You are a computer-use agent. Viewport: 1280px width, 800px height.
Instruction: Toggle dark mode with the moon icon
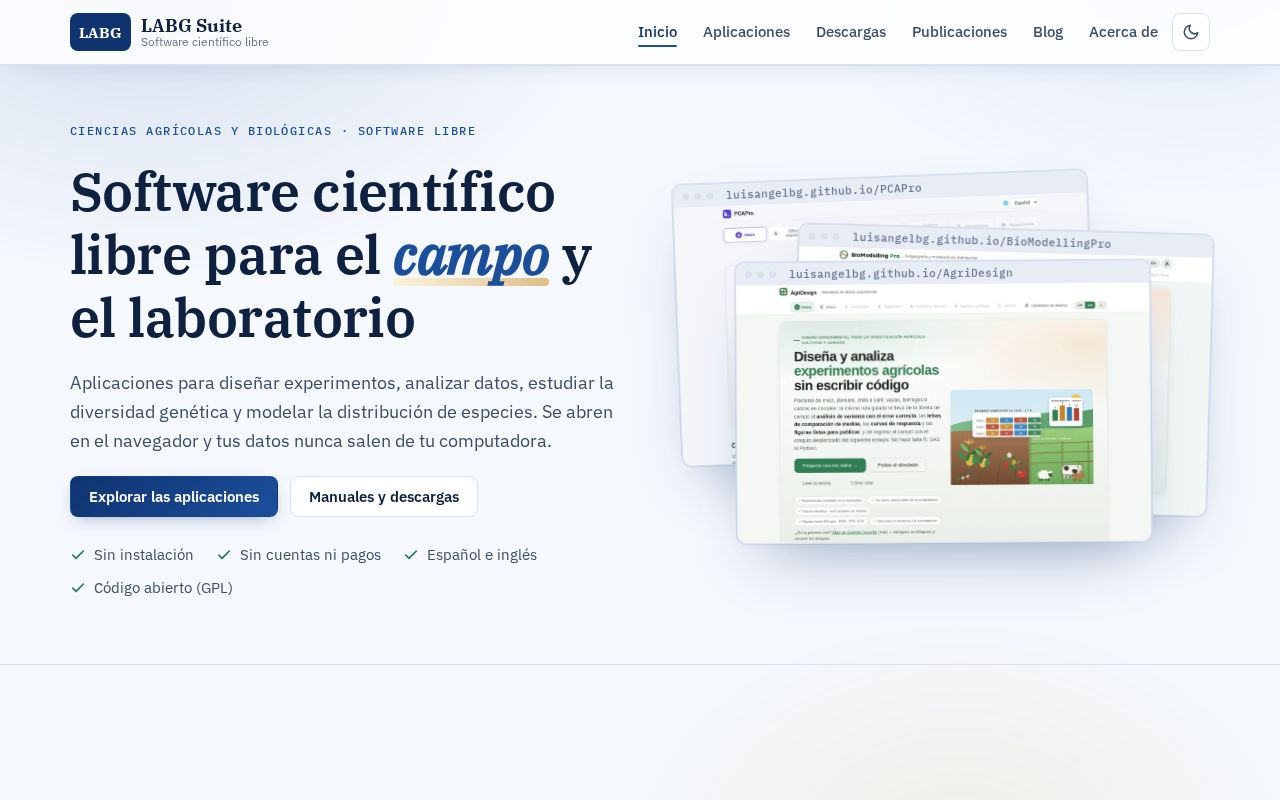click(x=1191, y=32)
